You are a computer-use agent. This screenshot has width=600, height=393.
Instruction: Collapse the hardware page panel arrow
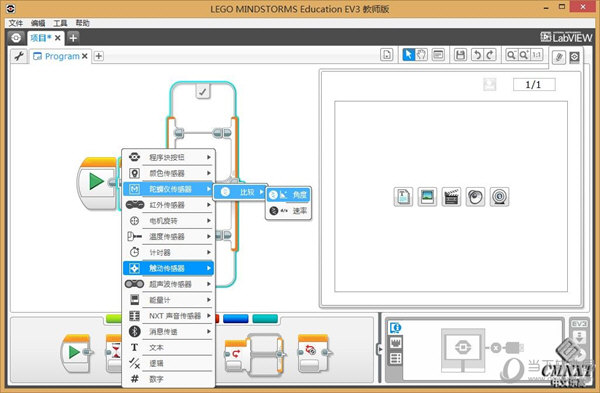pyautogui.click(x=380, y=349)
